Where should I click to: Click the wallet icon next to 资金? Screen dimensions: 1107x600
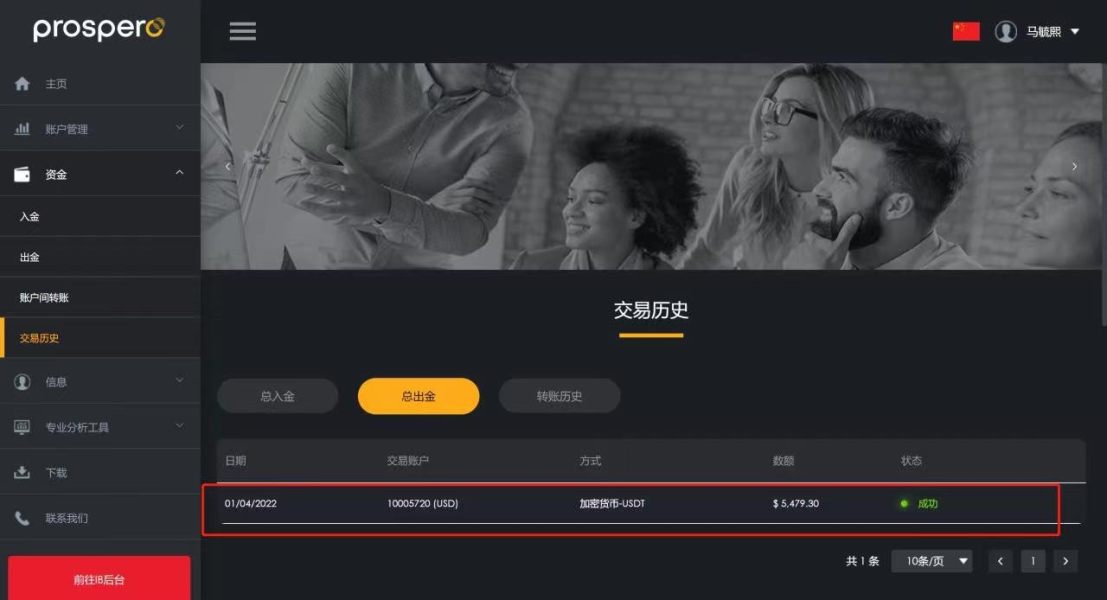pyautogui.click(x=22, y=174)
